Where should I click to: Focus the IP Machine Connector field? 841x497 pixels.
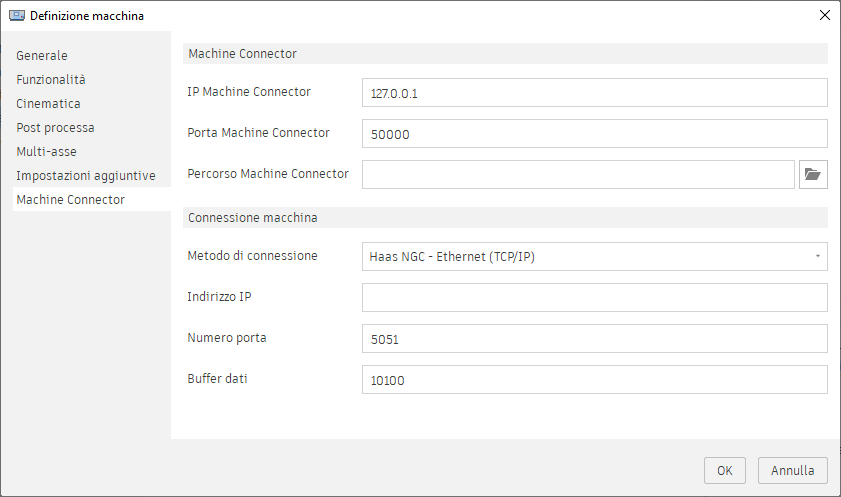click(594, 93)
